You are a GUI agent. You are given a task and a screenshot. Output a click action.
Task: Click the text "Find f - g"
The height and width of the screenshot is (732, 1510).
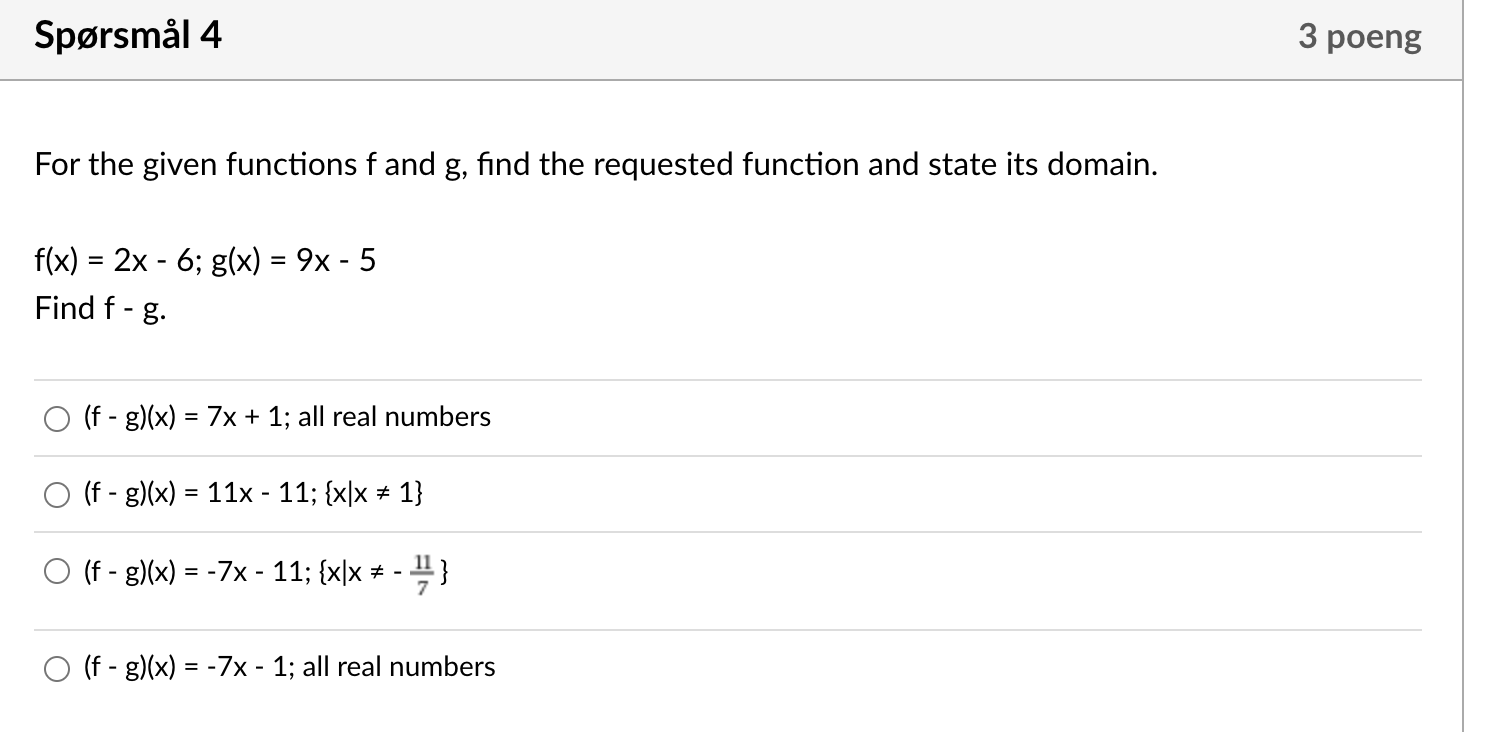(100, 308)
